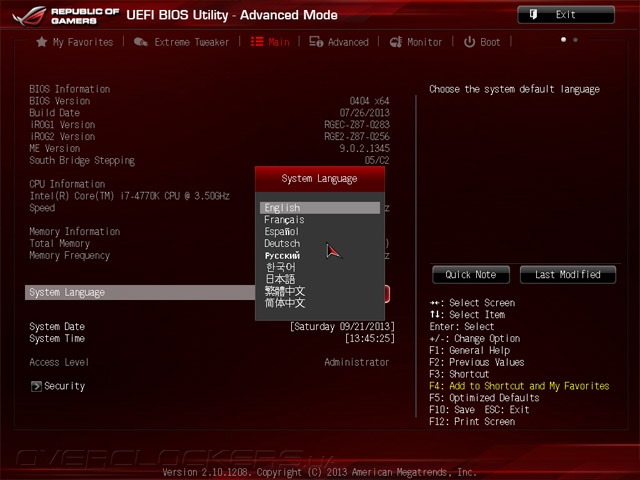640x480 pixels.
Task: Choose Japanese 日本語 language option
Action: [x=320, y=279]
